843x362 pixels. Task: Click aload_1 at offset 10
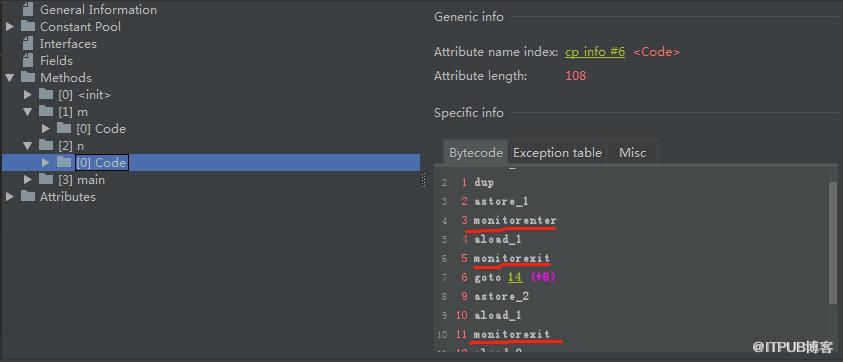(x=498, y=316)
